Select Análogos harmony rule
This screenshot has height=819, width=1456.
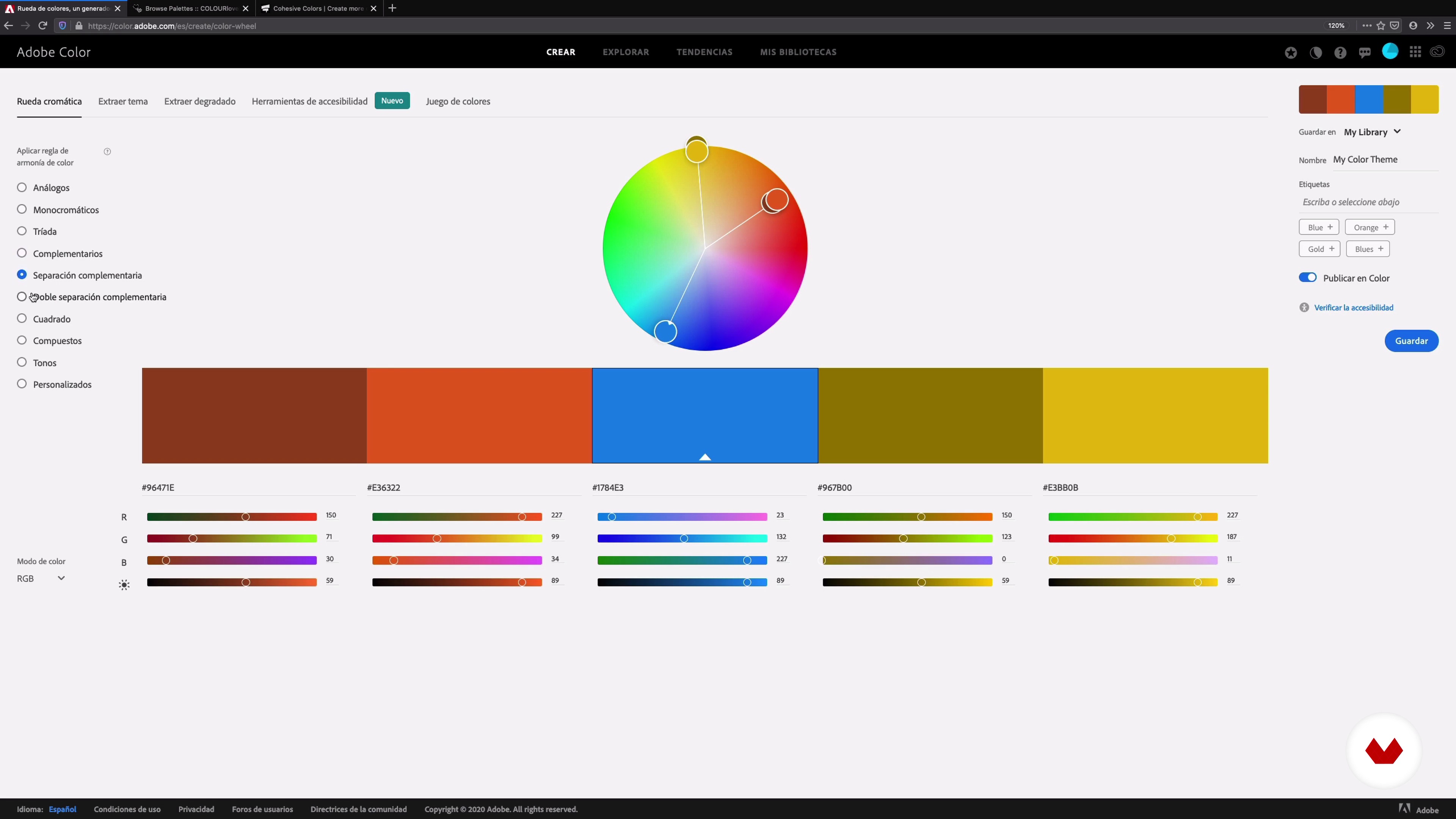tap(22, 187)
